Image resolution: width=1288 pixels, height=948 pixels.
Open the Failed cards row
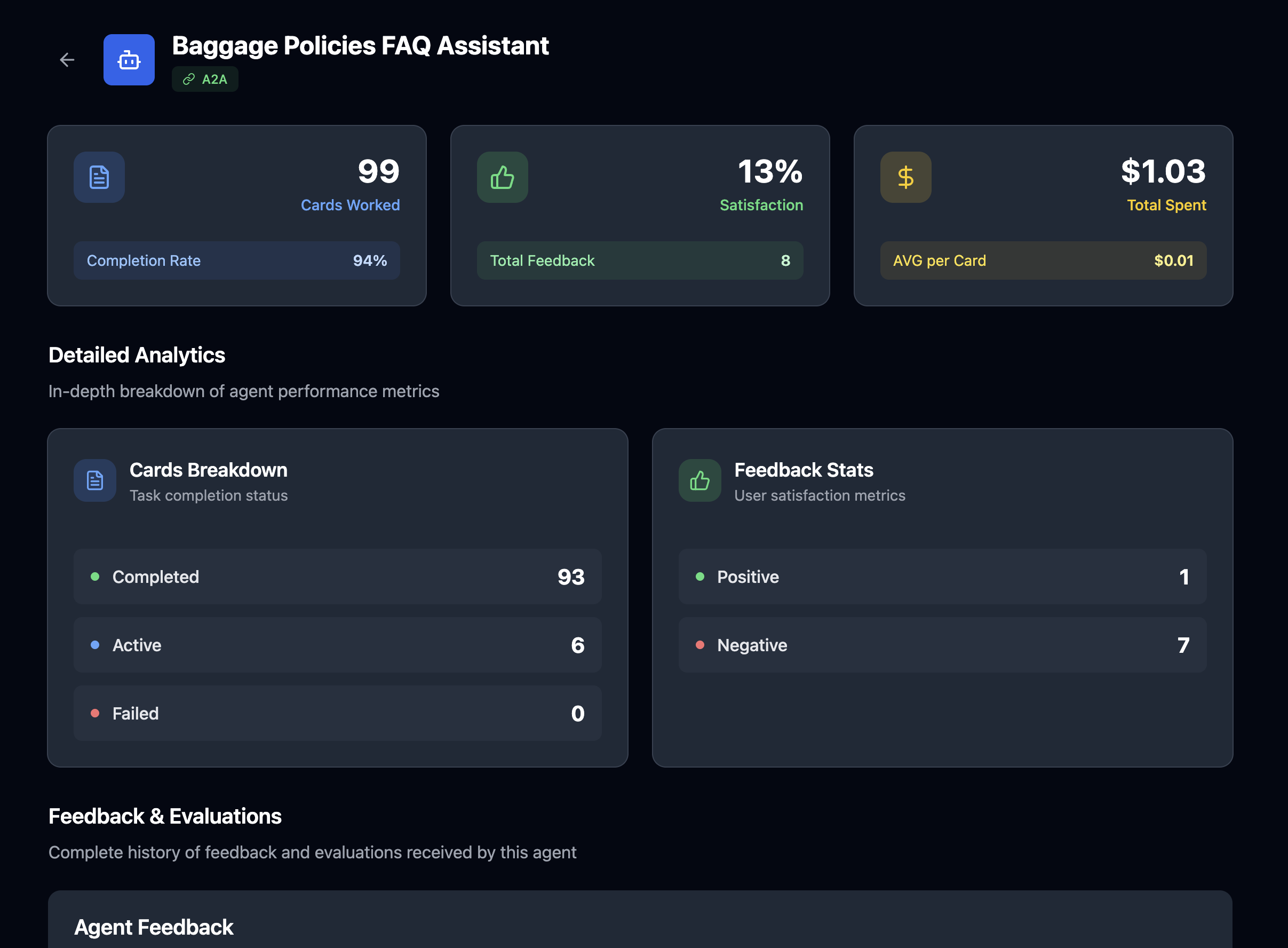[x=337, y=713]
